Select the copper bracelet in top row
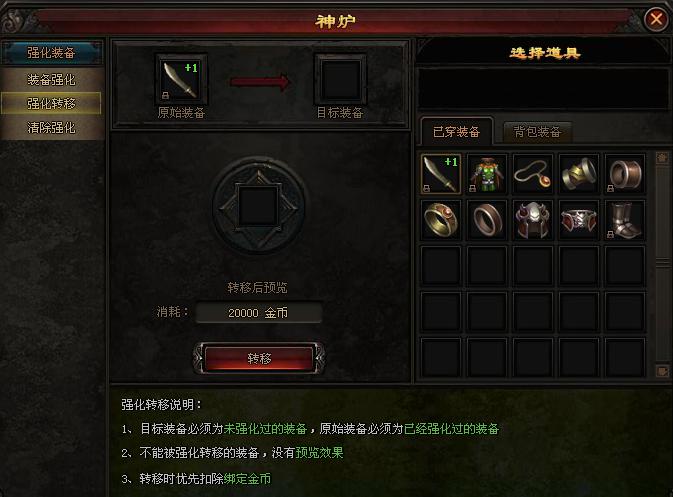Viewport: 673px width, 497px height. pyautogui.click(x=625, y=174)
